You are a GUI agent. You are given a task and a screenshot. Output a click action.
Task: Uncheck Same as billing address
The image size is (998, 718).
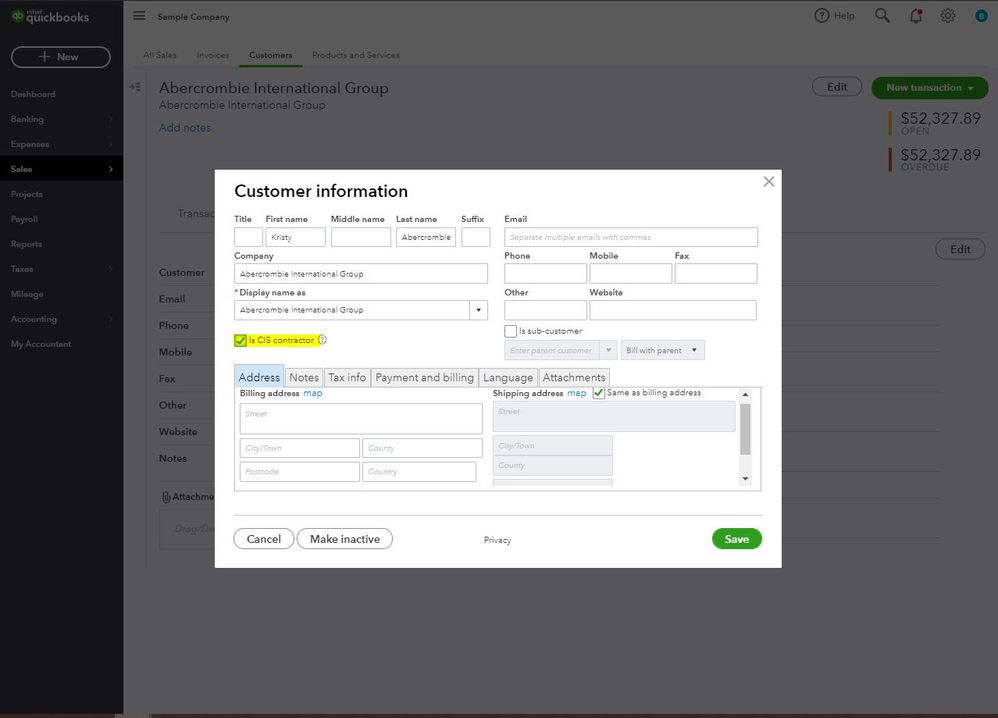(598, 393)
